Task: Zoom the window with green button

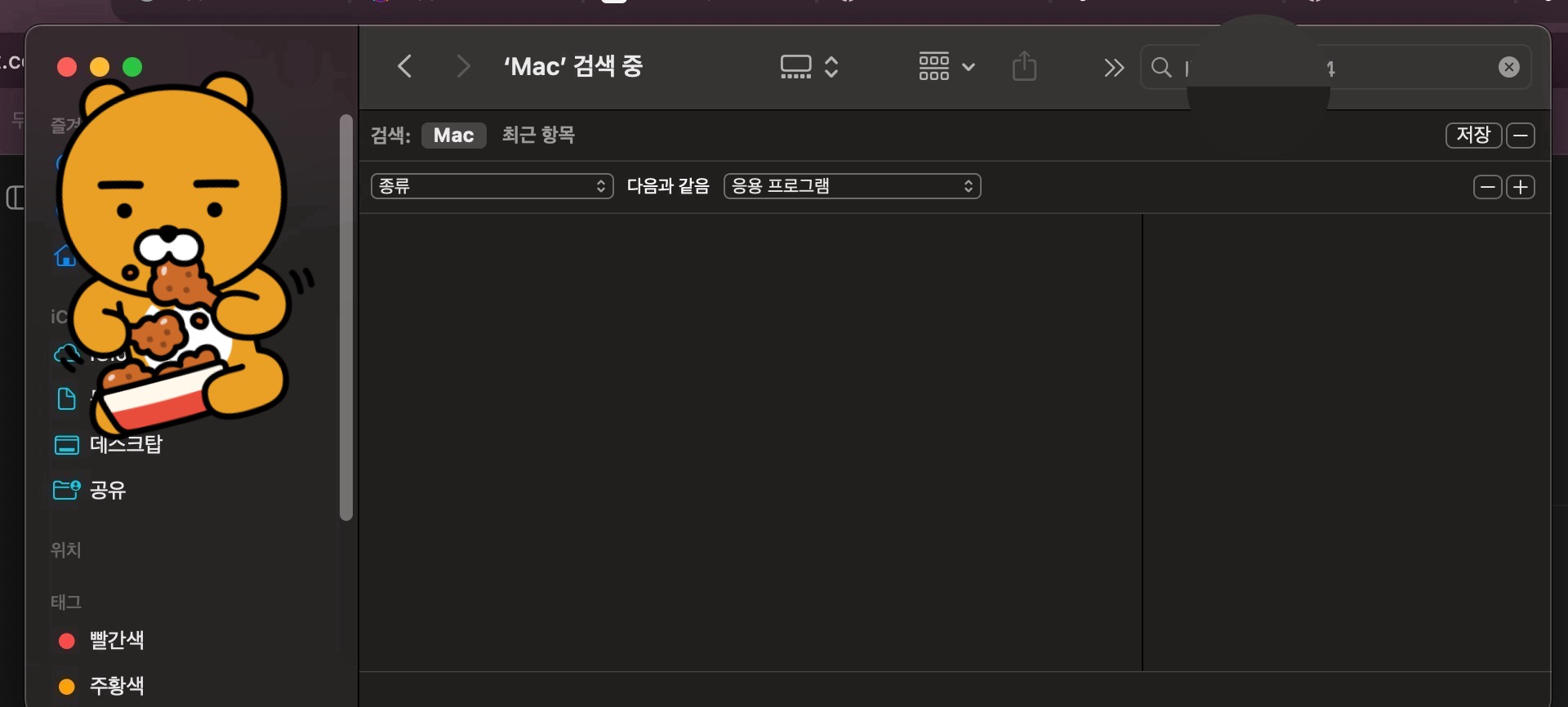Action: [132, 67]
